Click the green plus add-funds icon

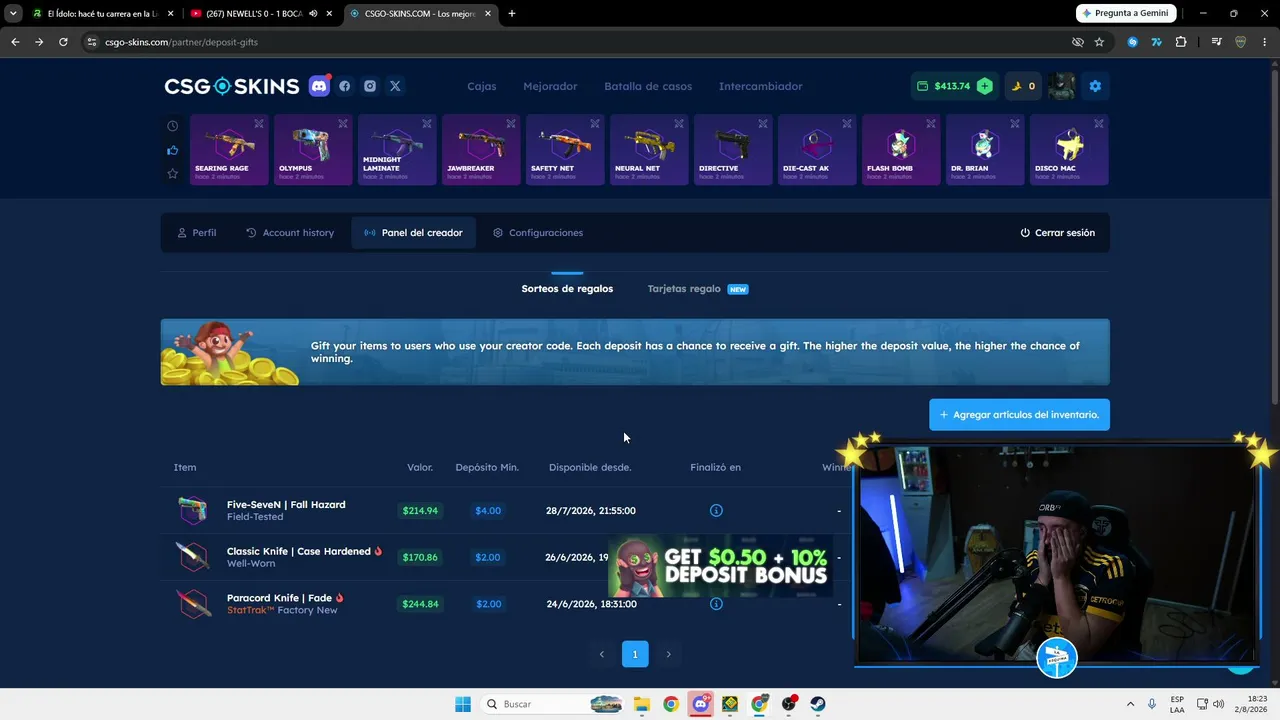coord(985,86)
